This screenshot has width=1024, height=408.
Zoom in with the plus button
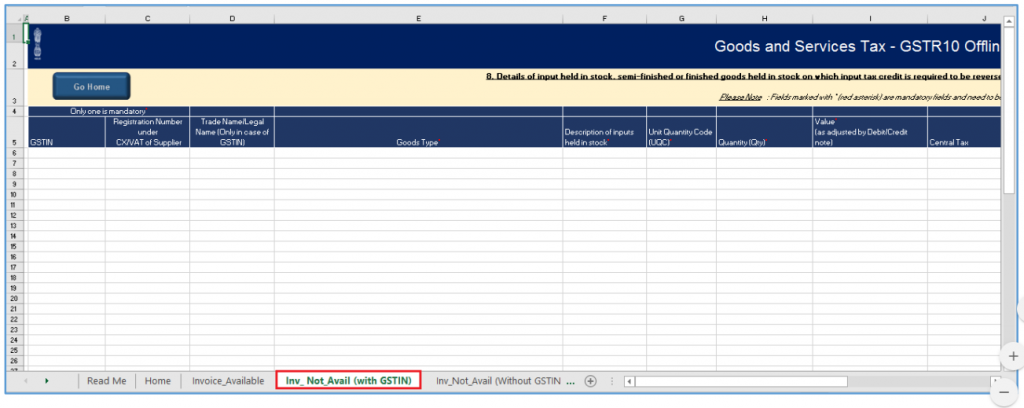[1013, 356]
